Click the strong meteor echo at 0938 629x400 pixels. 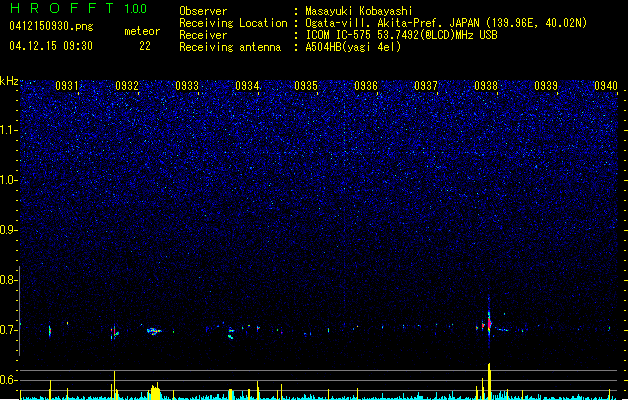point(489,323)
